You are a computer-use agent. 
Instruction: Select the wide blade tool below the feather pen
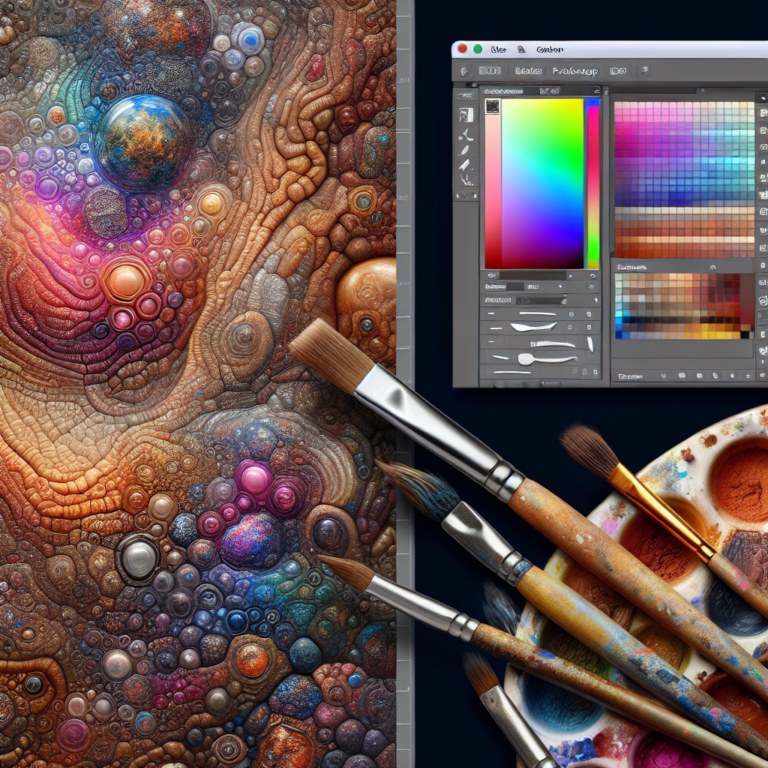464,165
